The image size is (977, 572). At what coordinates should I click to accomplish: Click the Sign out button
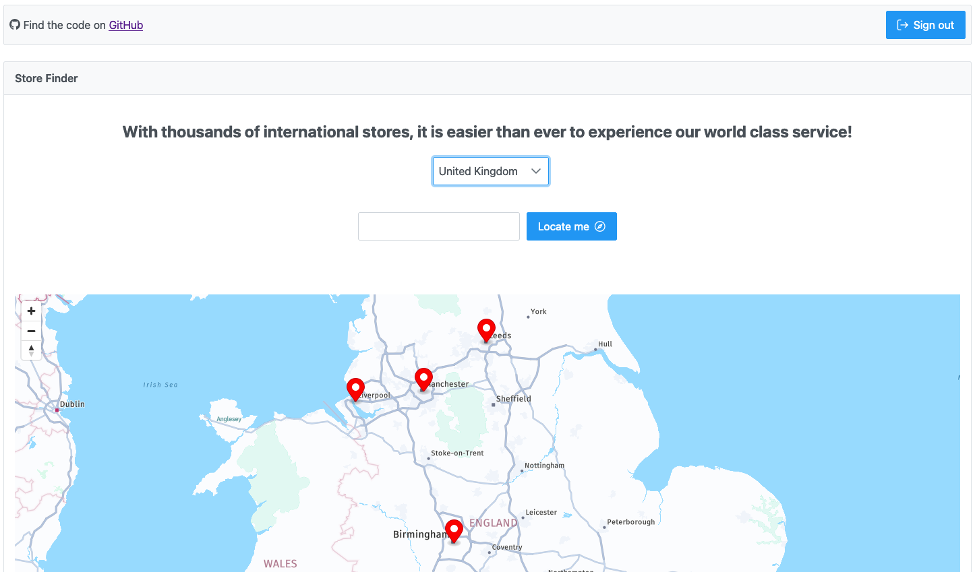925,25
